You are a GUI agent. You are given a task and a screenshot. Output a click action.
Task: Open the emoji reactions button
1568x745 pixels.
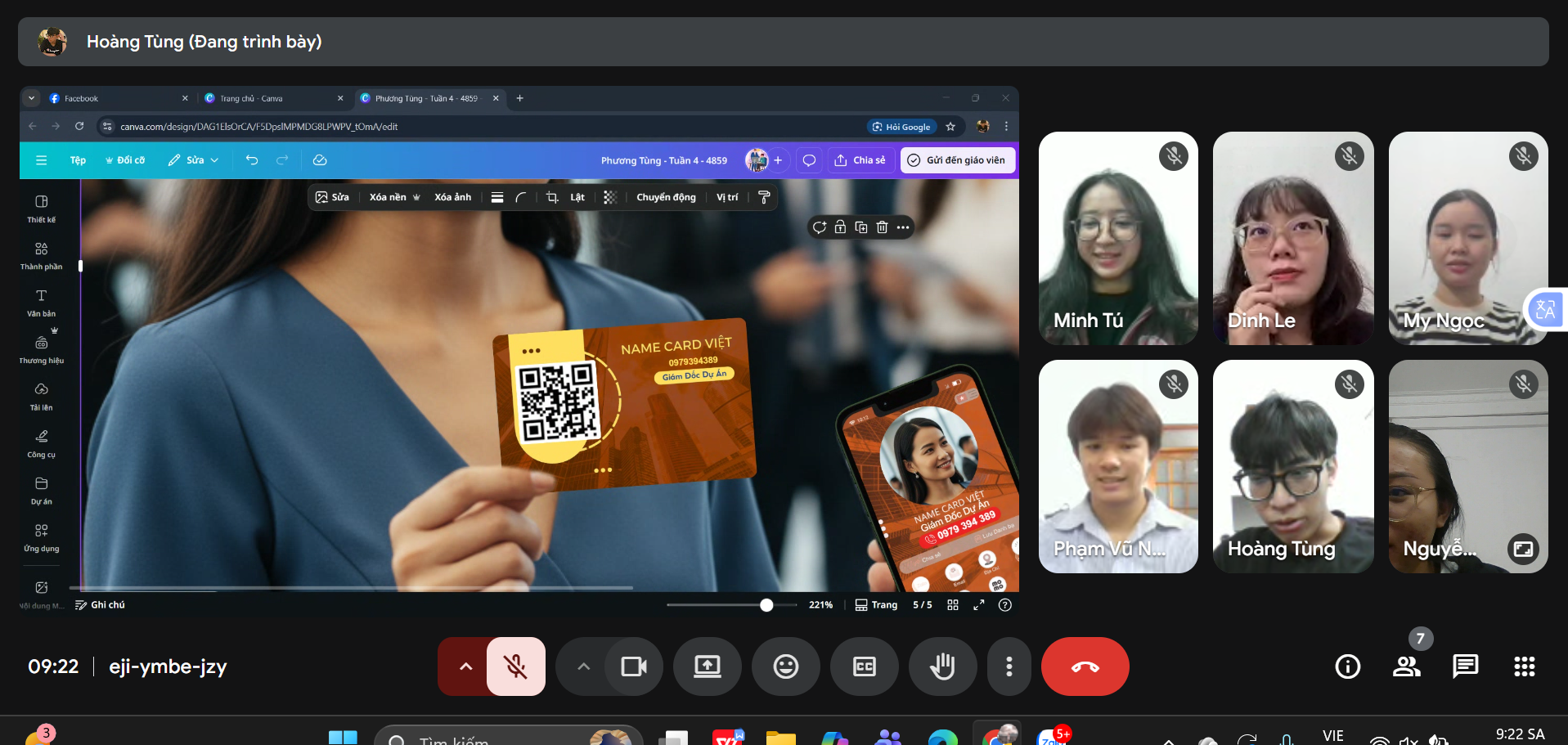785,666
